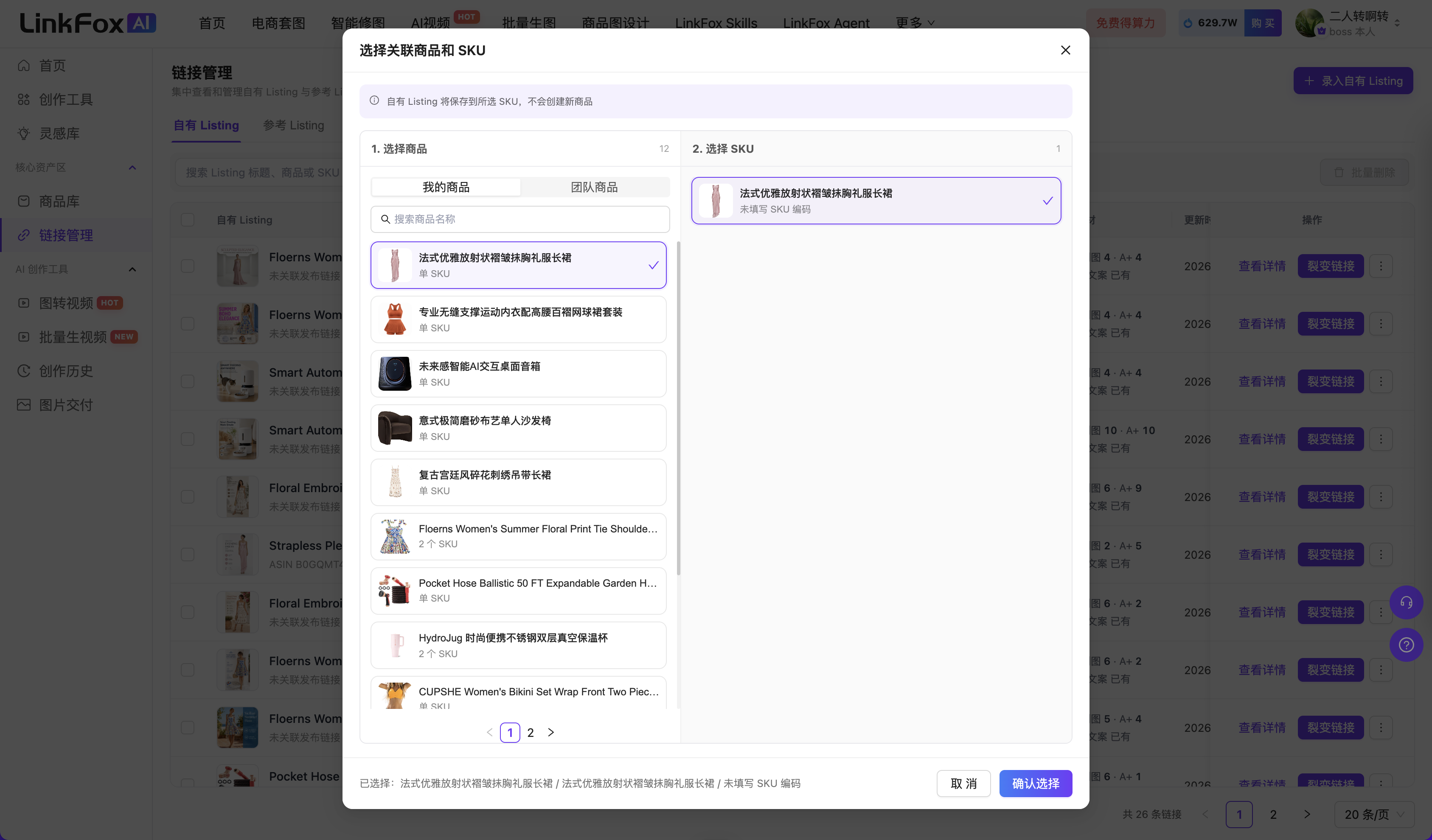This screenshot has width=1432, height=840.
Task: Click 取 消 button
Action: click(x=963, y=783)
